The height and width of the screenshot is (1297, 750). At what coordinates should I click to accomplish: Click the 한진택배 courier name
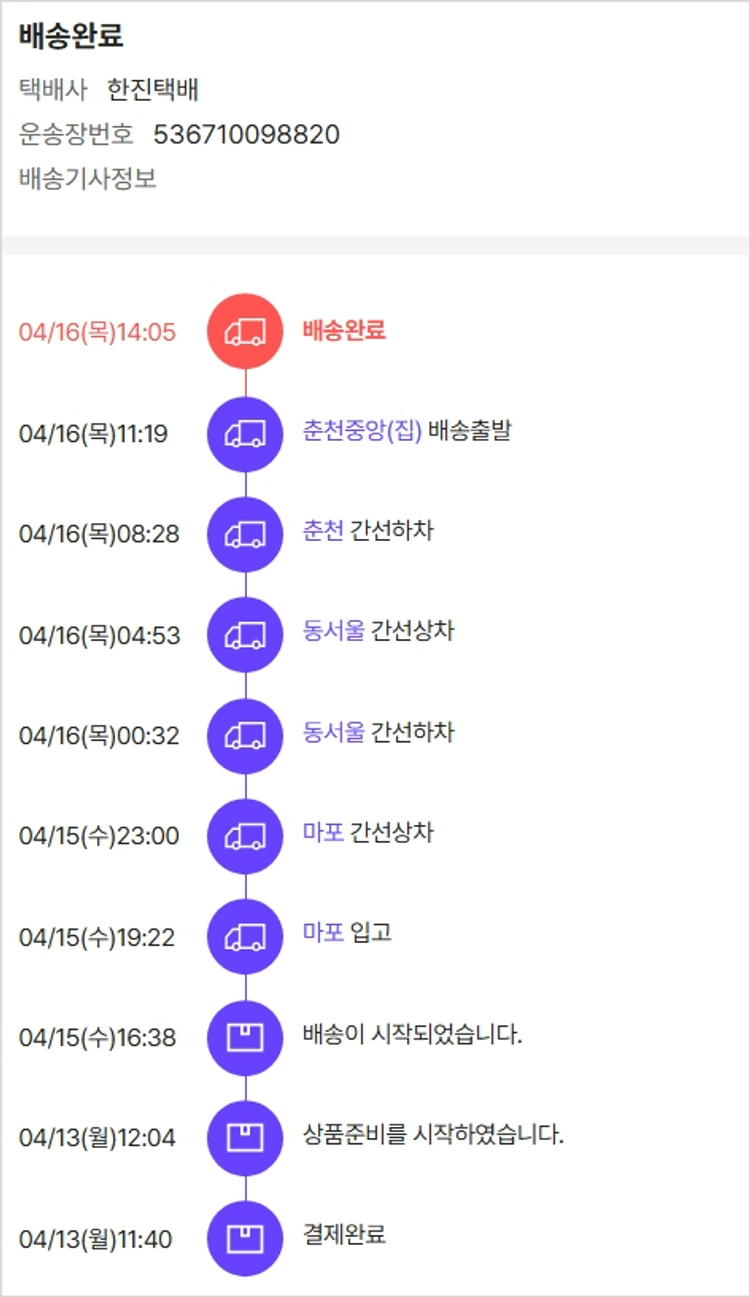click(x=153, y=90)
